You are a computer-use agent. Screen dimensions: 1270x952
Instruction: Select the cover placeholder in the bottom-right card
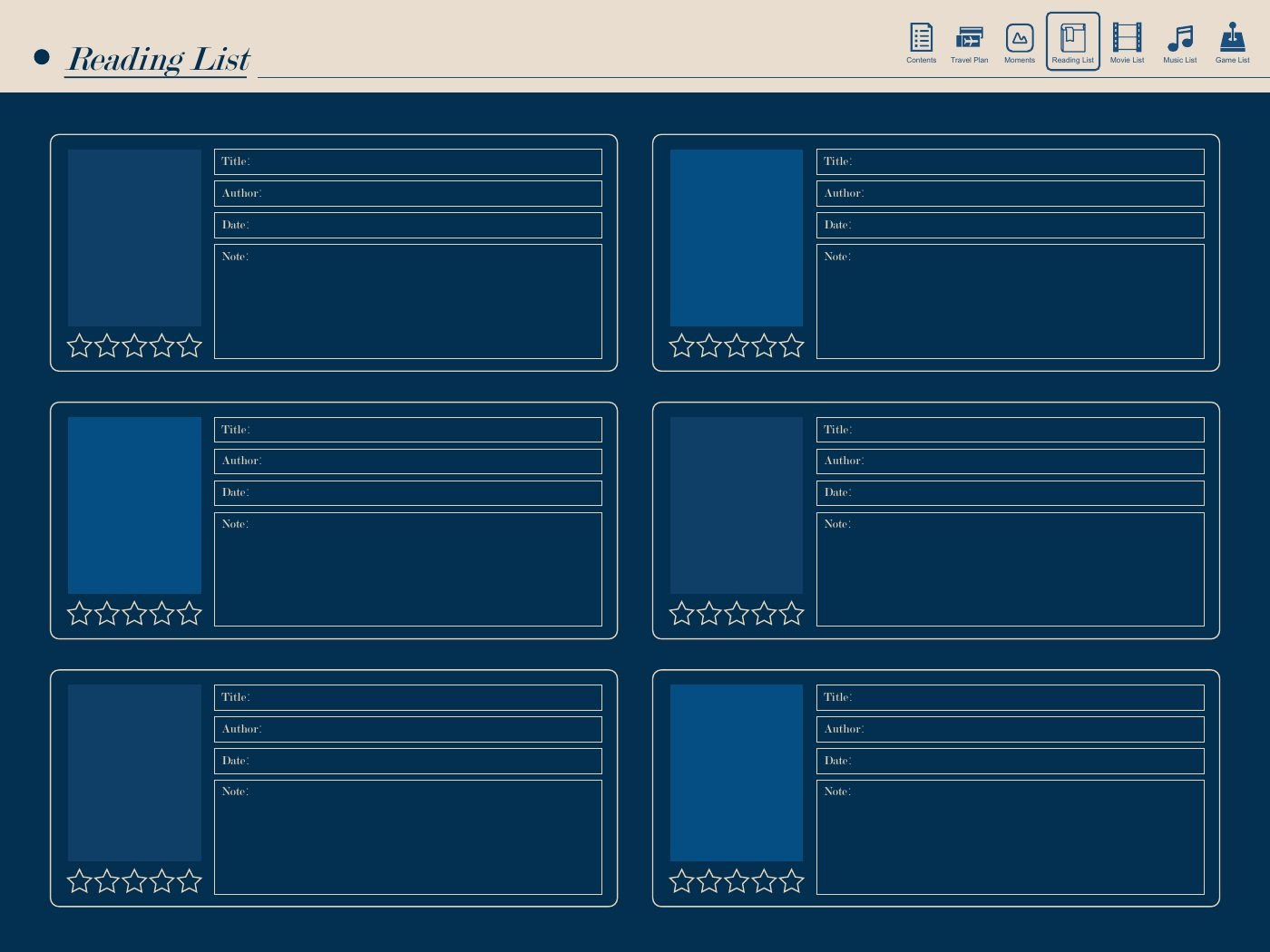[737, 772]
